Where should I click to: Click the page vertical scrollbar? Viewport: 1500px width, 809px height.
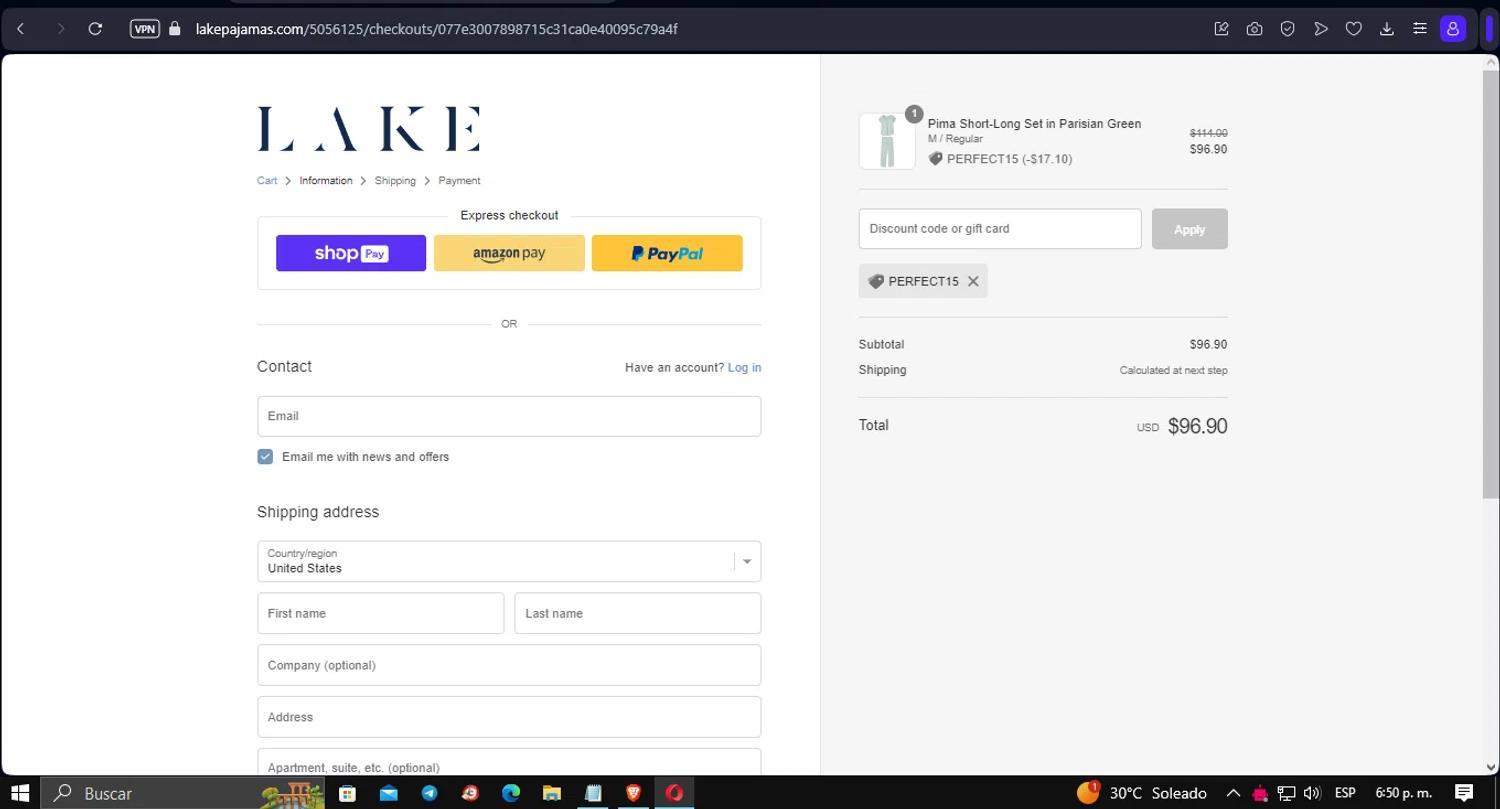click(1491, 285)
